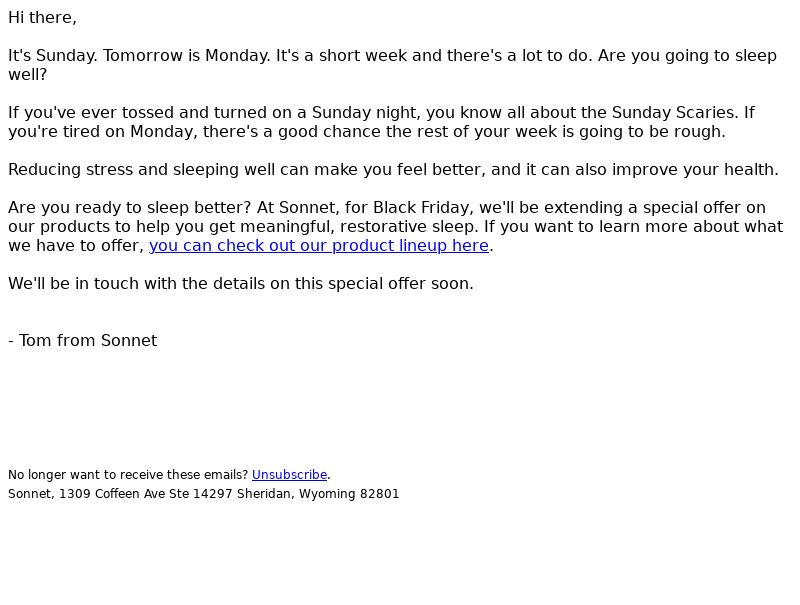Screen dimensions: 800x605
Task: Click the word 'Sheridan' in the address
Action: (264, 494)
